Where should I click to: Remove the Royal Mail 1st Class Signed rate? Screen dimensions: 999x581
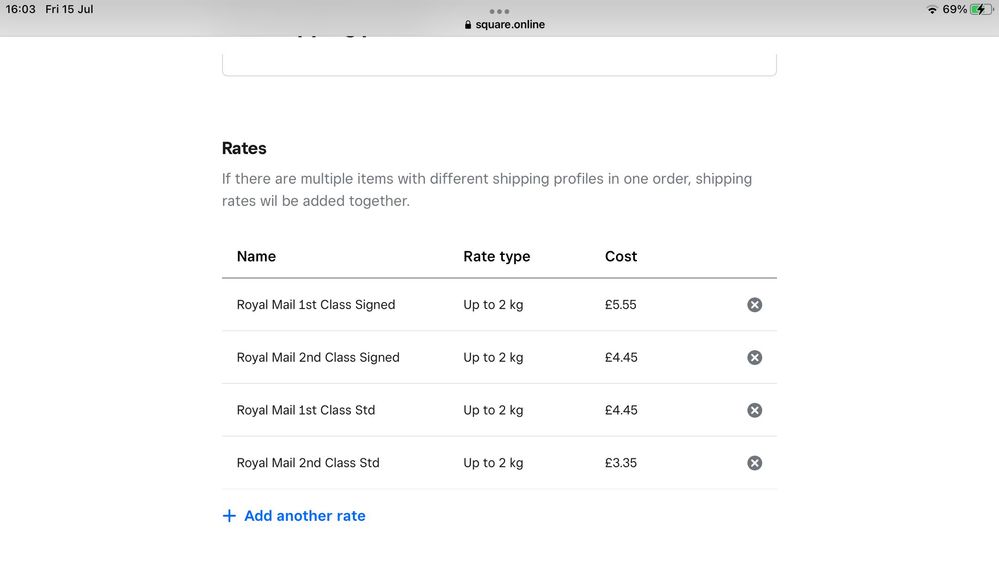(754, 305)
